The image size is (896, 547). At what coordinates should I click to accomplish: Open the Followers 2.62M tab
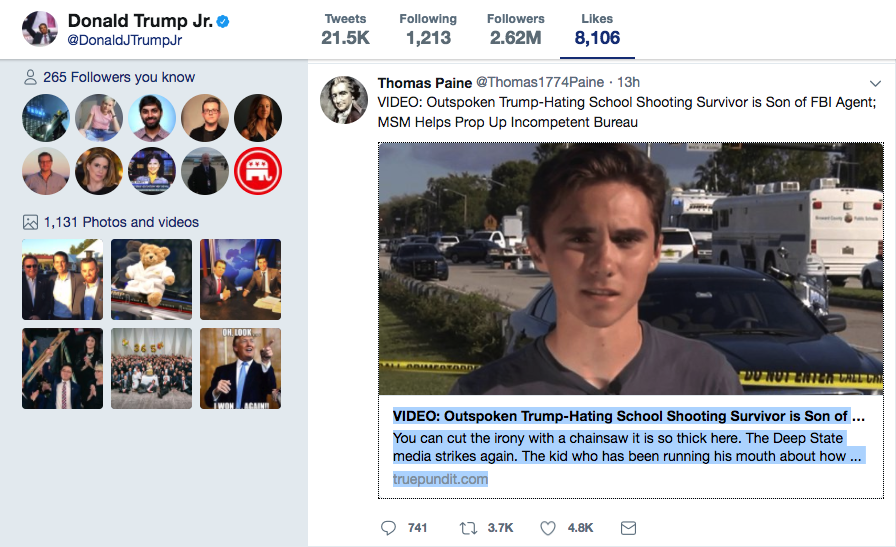pyautogui.click(x=515, y=30)
